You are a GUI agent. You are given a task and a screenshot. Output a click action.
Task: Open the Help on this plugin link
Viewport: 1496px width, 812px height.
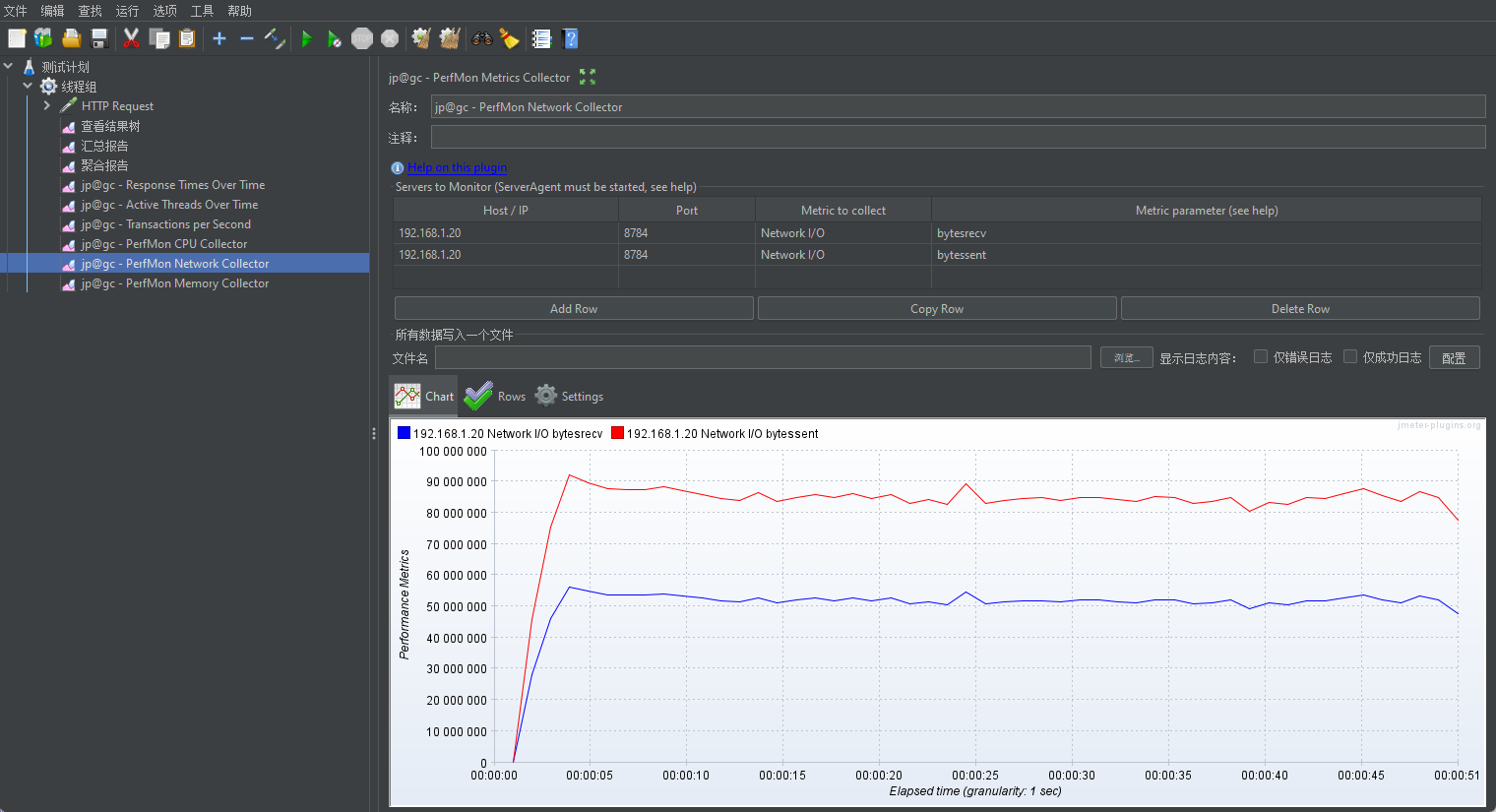pyautogui.click(x=457, y=167)
